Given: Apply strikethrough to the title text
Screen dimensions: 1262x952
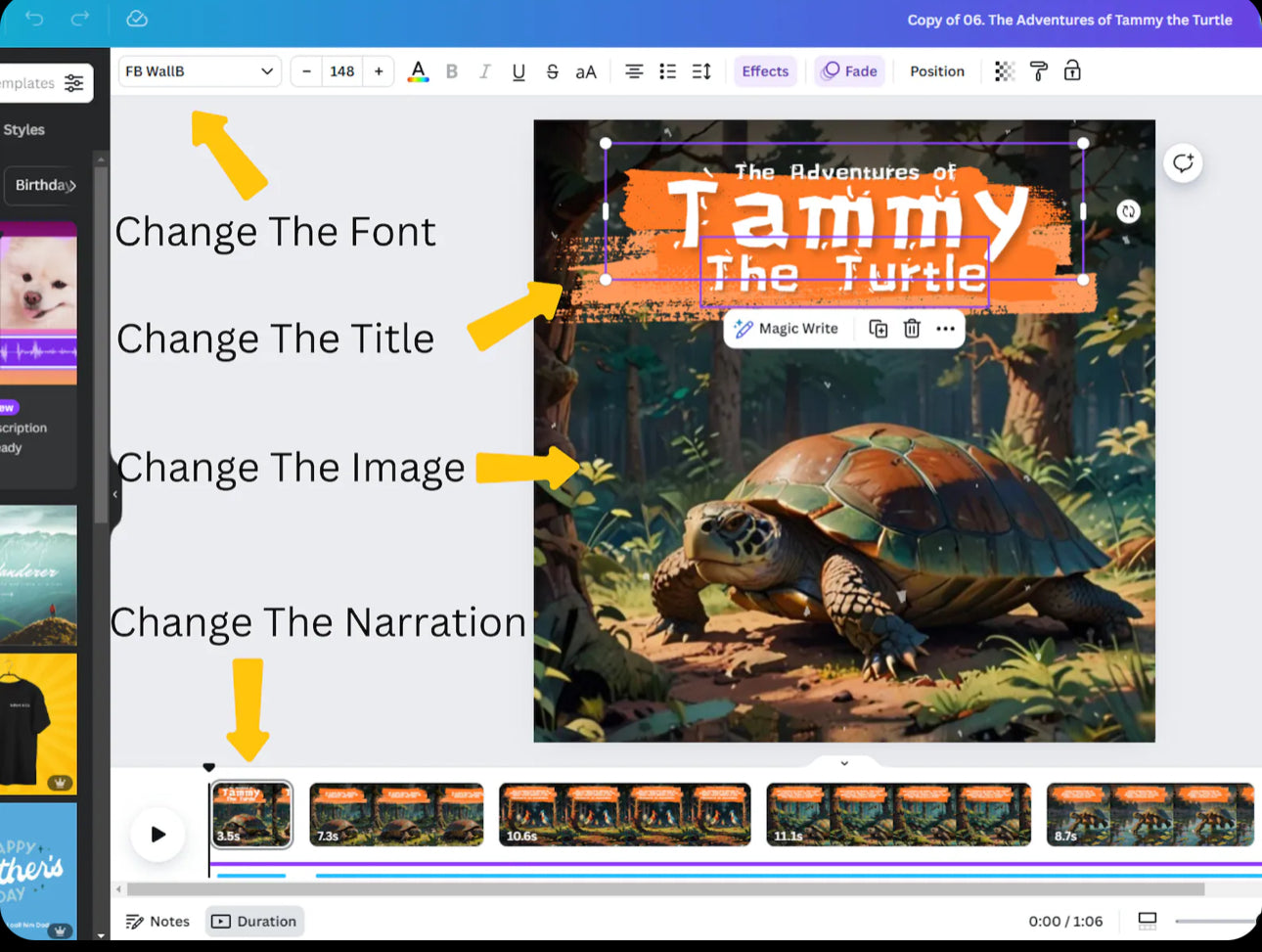Looking at the screenshot, I should point(553,70).
